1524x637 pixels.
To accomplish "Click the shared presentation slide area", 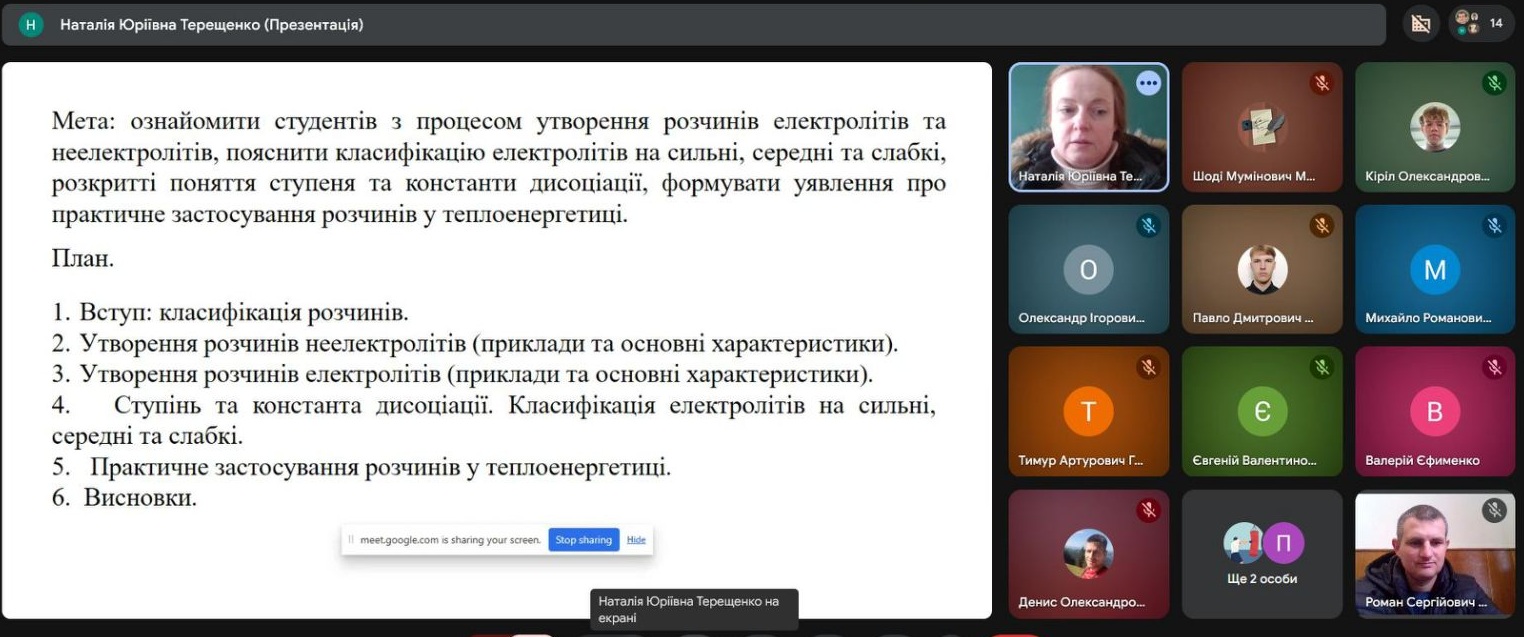I will (497, 340).
